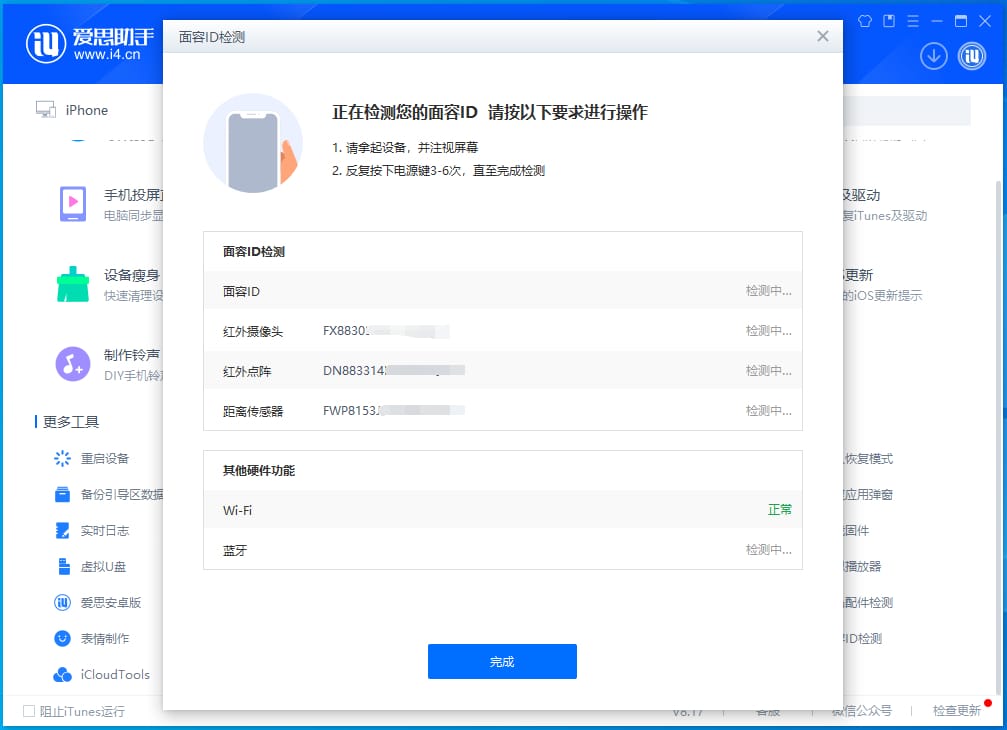Click 检查更新 link in status bar
The height and width of the screenshot is (730, 1007).
956,710
